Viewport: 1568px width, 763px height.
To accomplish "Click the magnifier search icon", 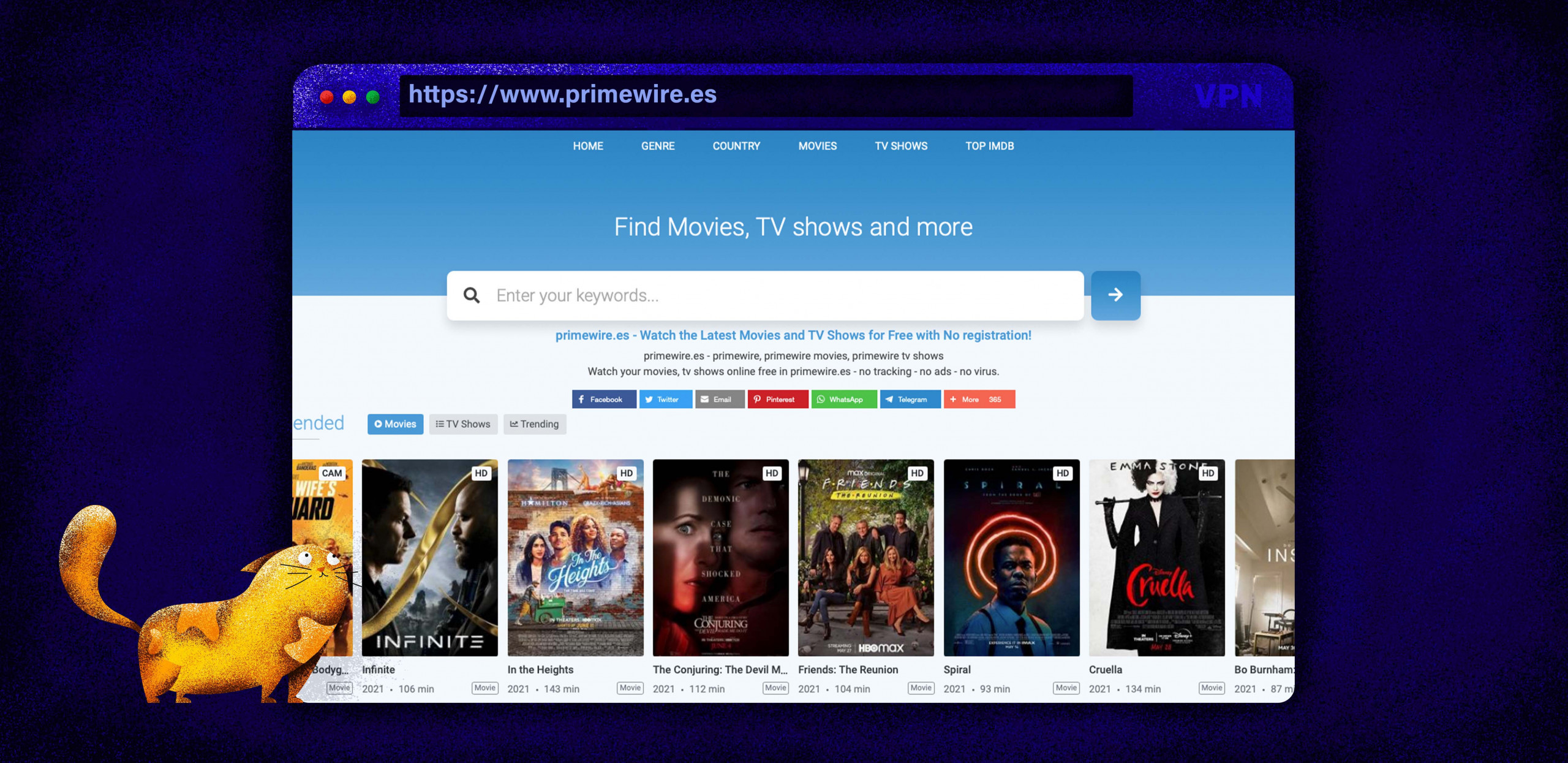I will pyautogui.click(x=471, y=295).
